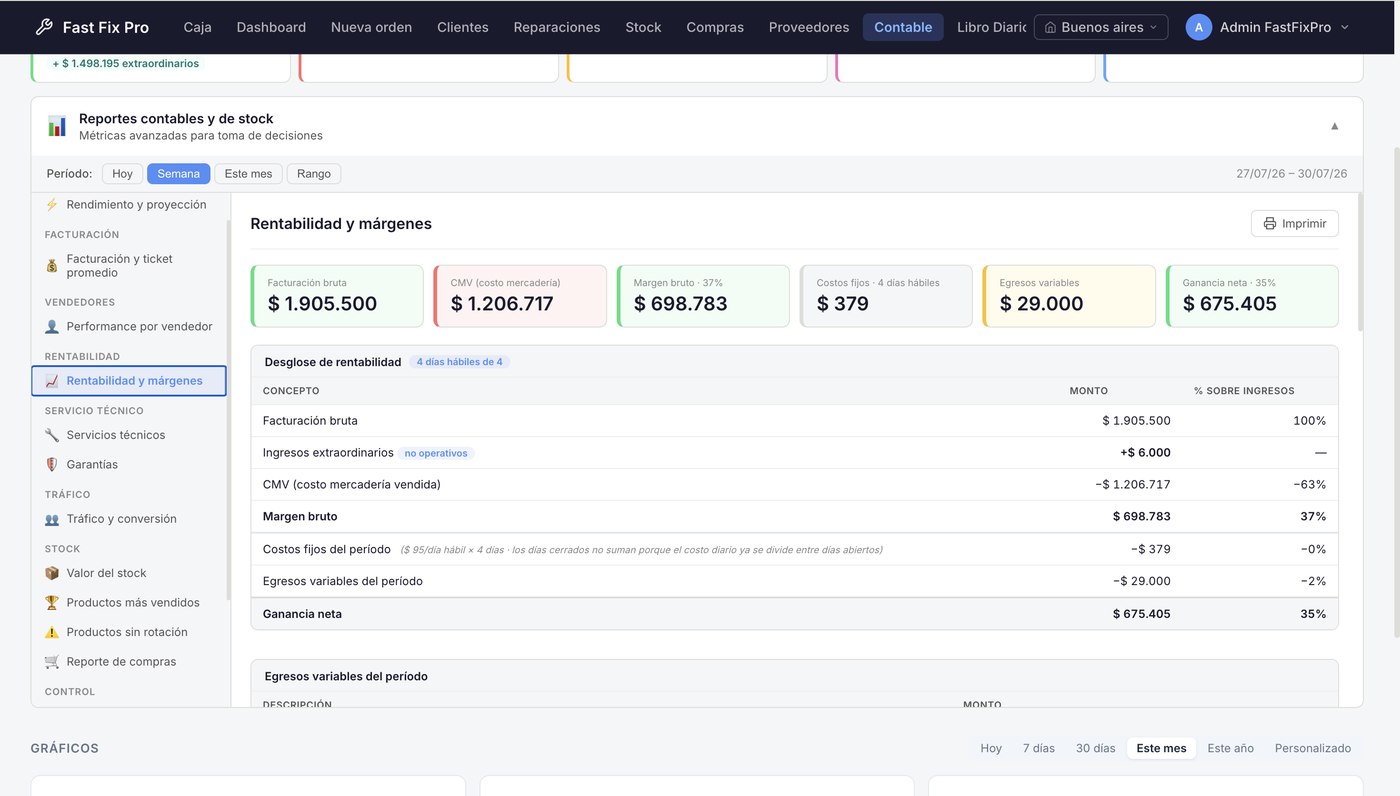Click the Fast Fix Pro wrench logo icon

pos(43,27)
